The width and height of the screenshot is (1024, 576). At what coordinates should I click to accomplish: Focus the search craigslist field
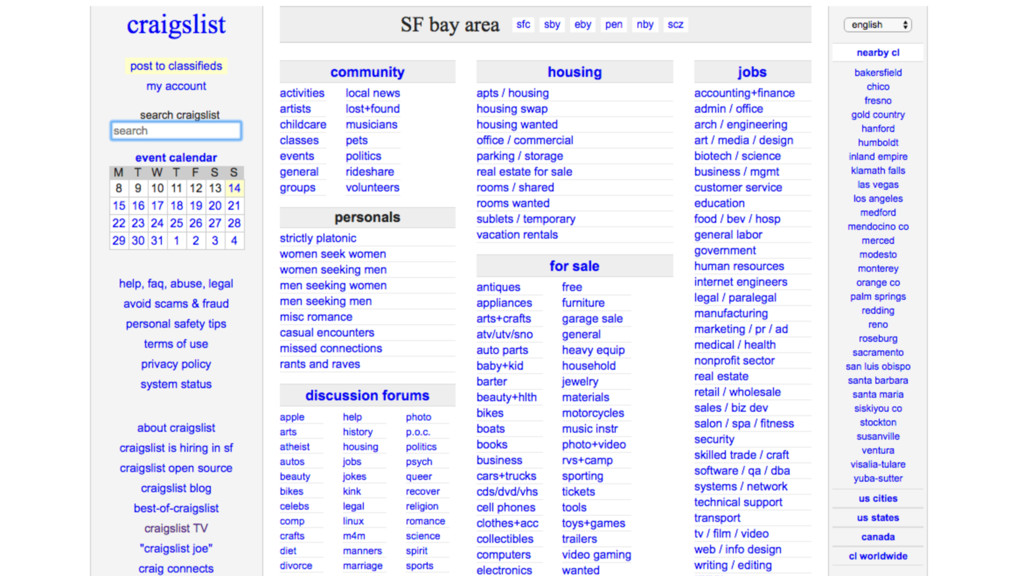[176, 131]
